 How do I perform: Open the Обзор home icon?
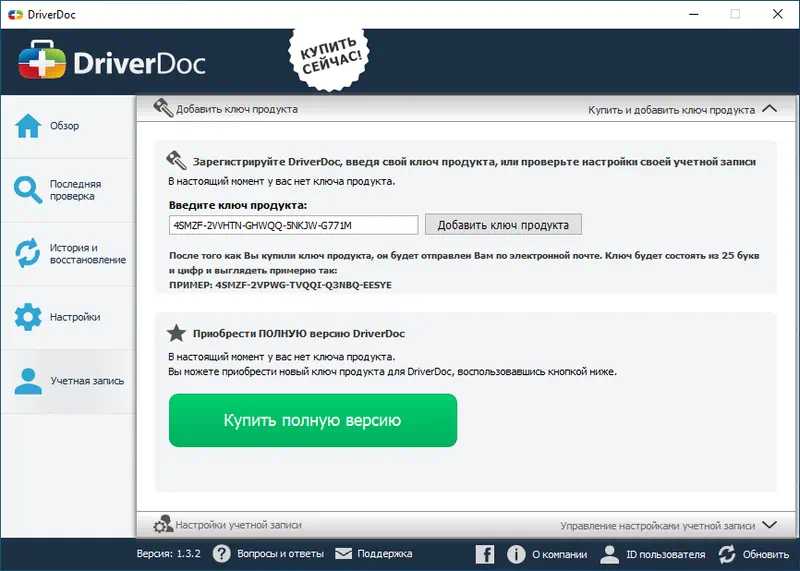[28, 126]
